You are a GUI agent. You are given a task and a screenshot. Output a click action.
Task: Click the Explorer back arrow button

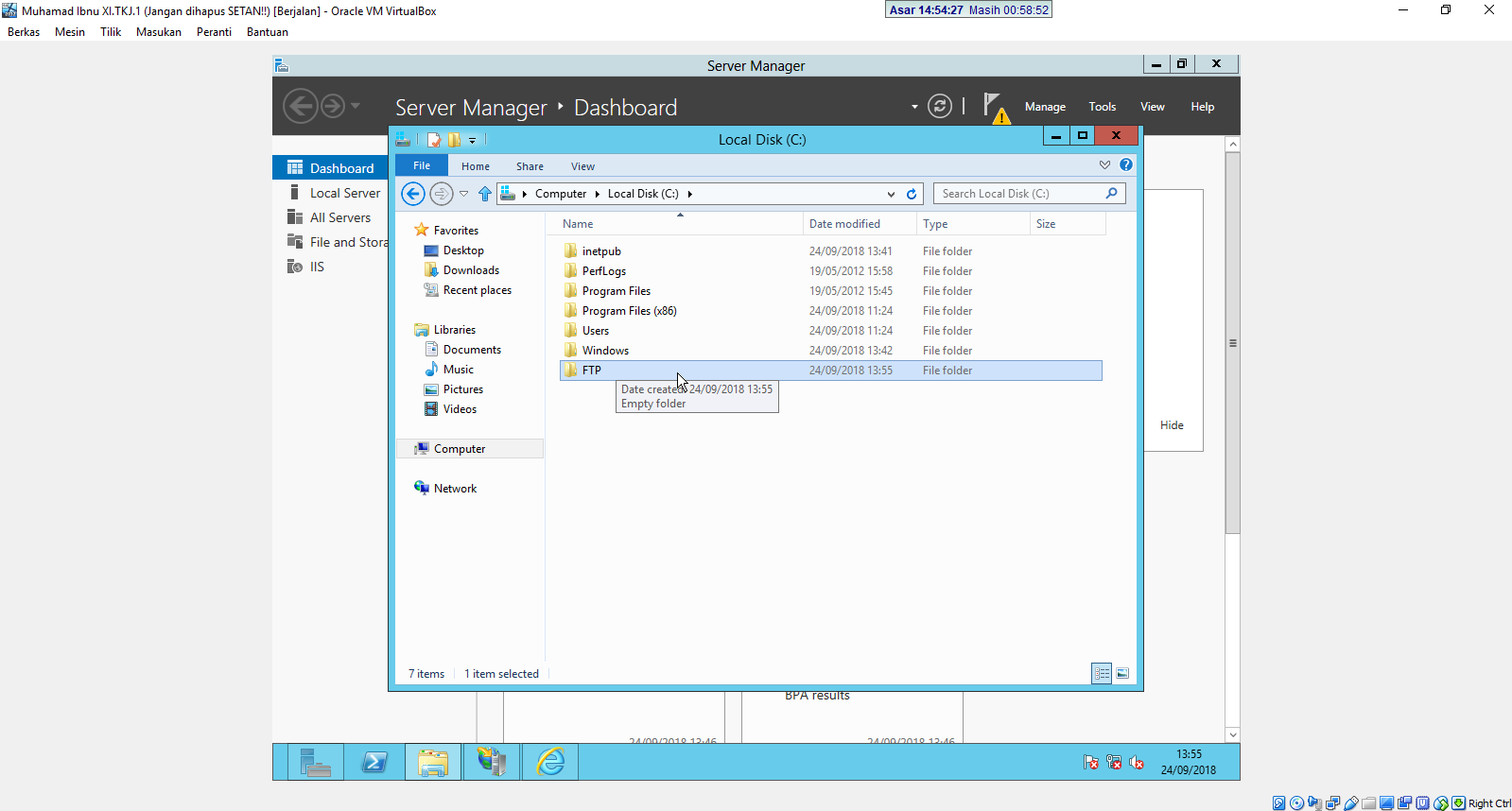pos(413,194)
